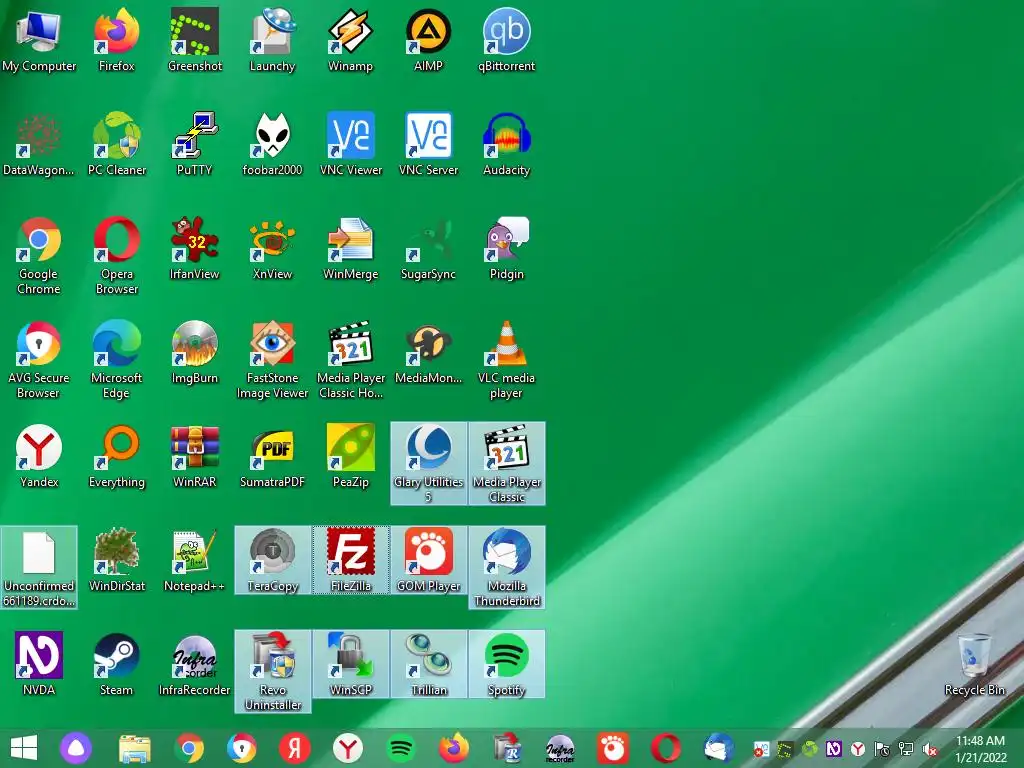Click the WinDirStat desktop shortcut
1024x768 pixels.
click(x=116, y=560)
